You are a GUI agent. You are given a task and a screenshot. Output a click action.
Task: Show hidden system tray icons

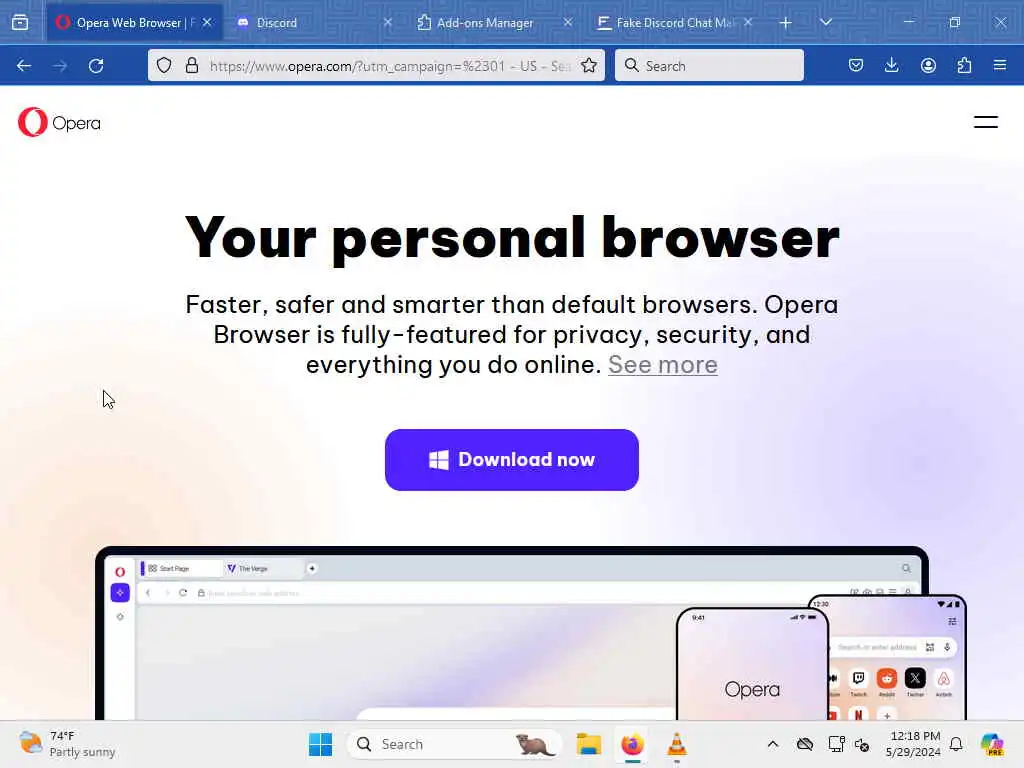tap(773, 744)
